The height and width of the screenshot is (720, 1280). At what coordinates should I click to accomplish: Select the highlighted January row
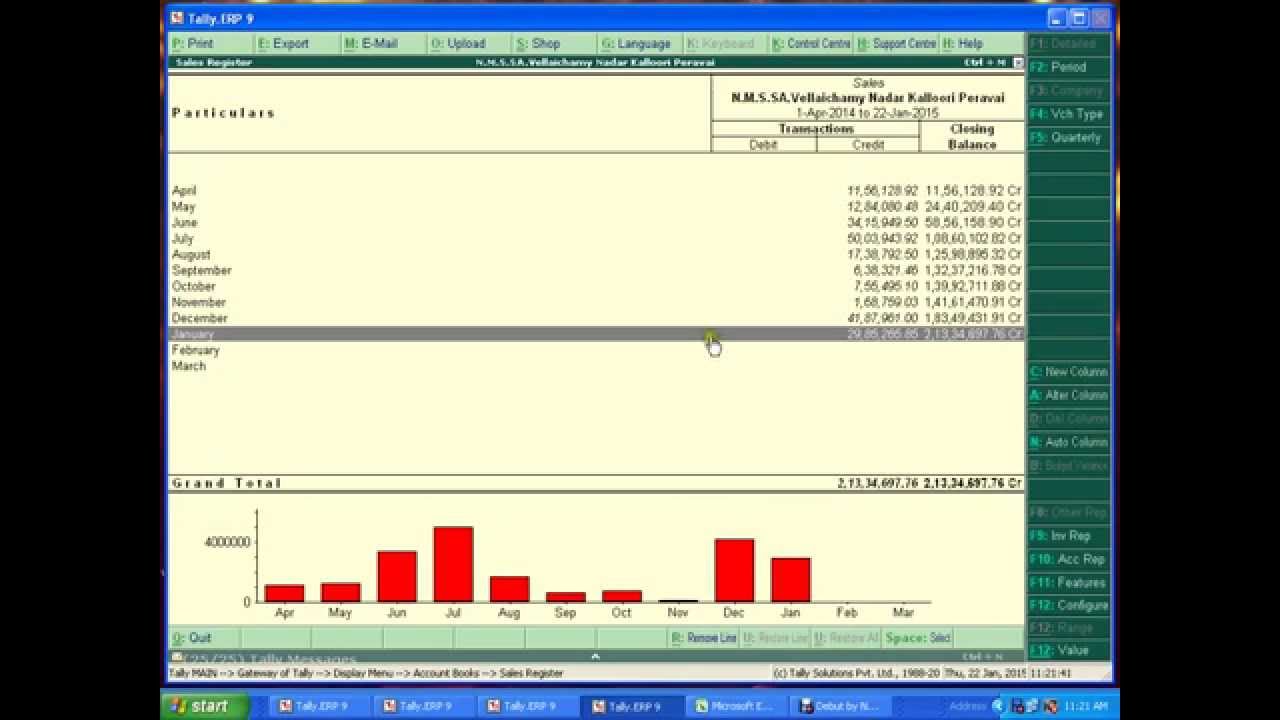tap(596, 334)
